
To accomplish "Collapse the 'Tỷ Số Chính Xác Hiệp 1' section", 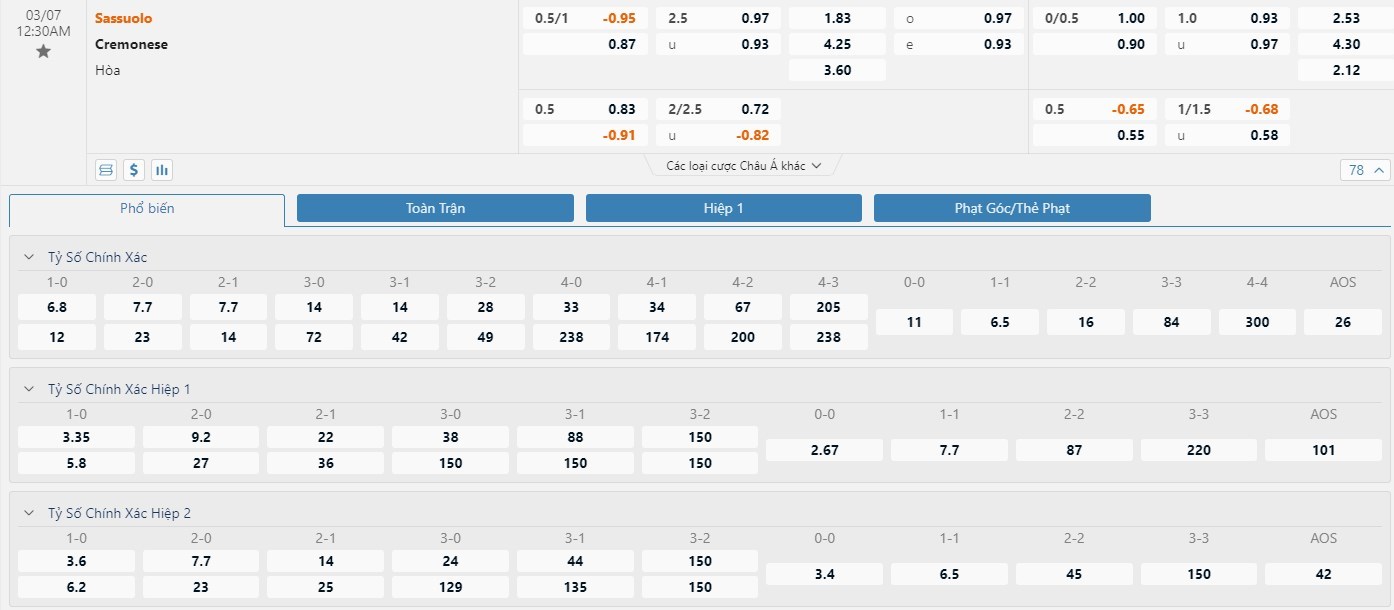I will pos(29,389).
